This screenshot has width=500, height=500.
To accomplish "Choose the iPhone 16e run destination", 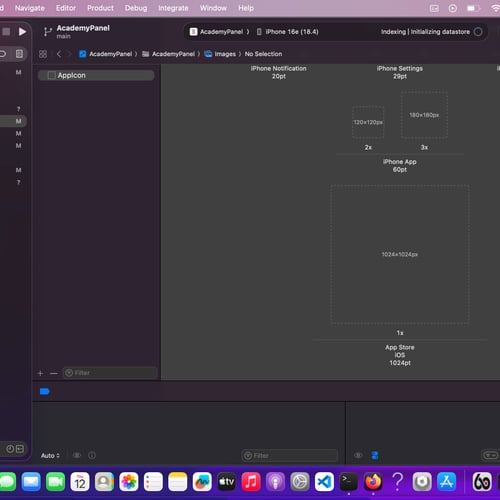I will [287, 32].
